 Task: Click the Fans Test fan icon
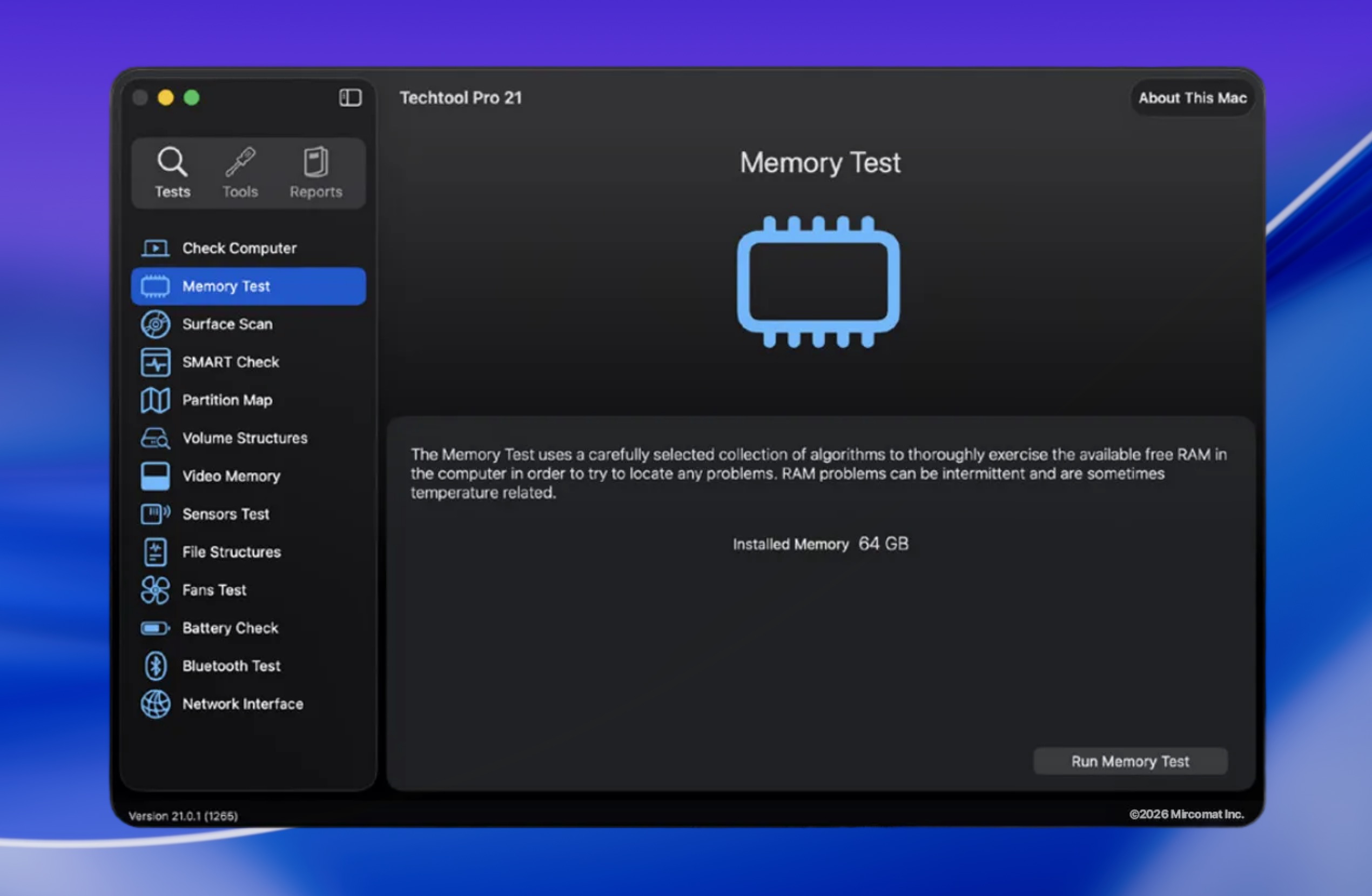pos(155,590)
